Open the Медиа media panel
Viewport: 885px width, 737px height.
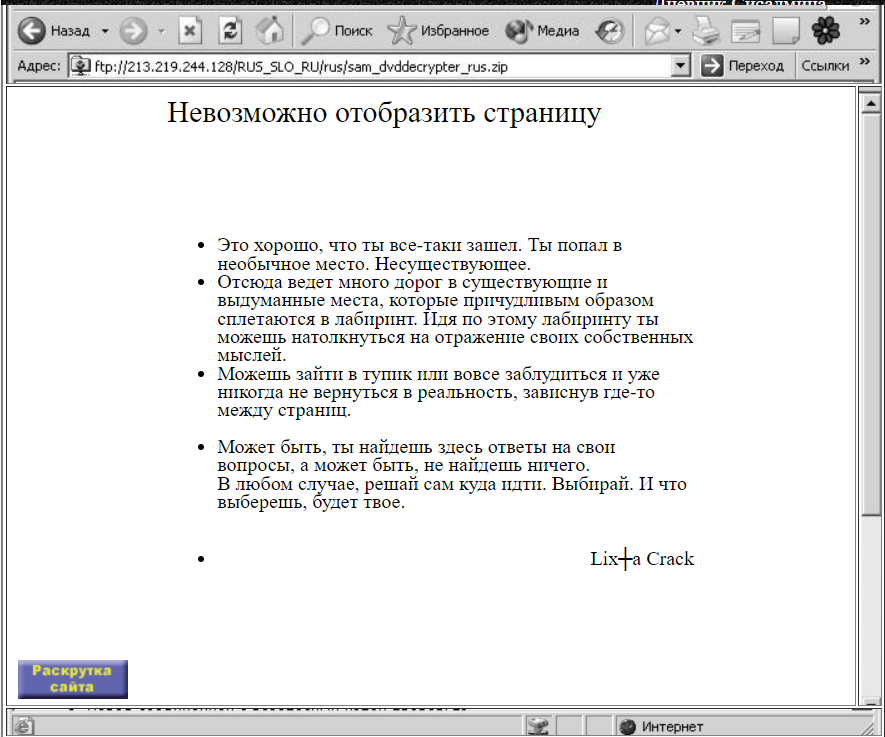(543, 31)
